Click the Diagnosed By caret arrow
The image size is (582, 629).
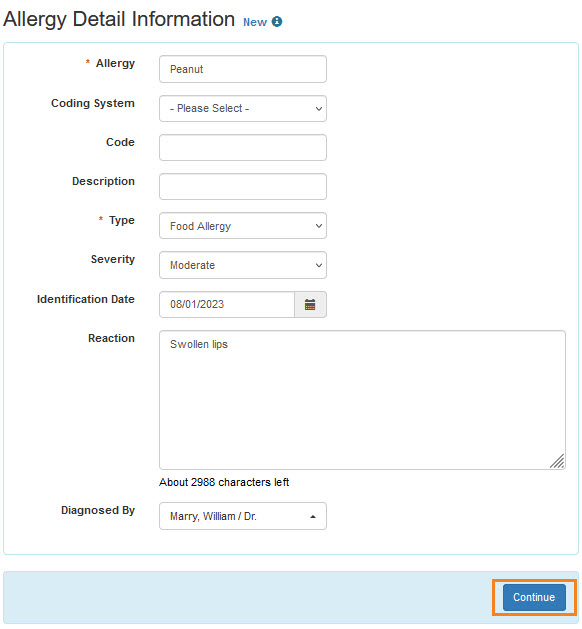tap(313, 517)
